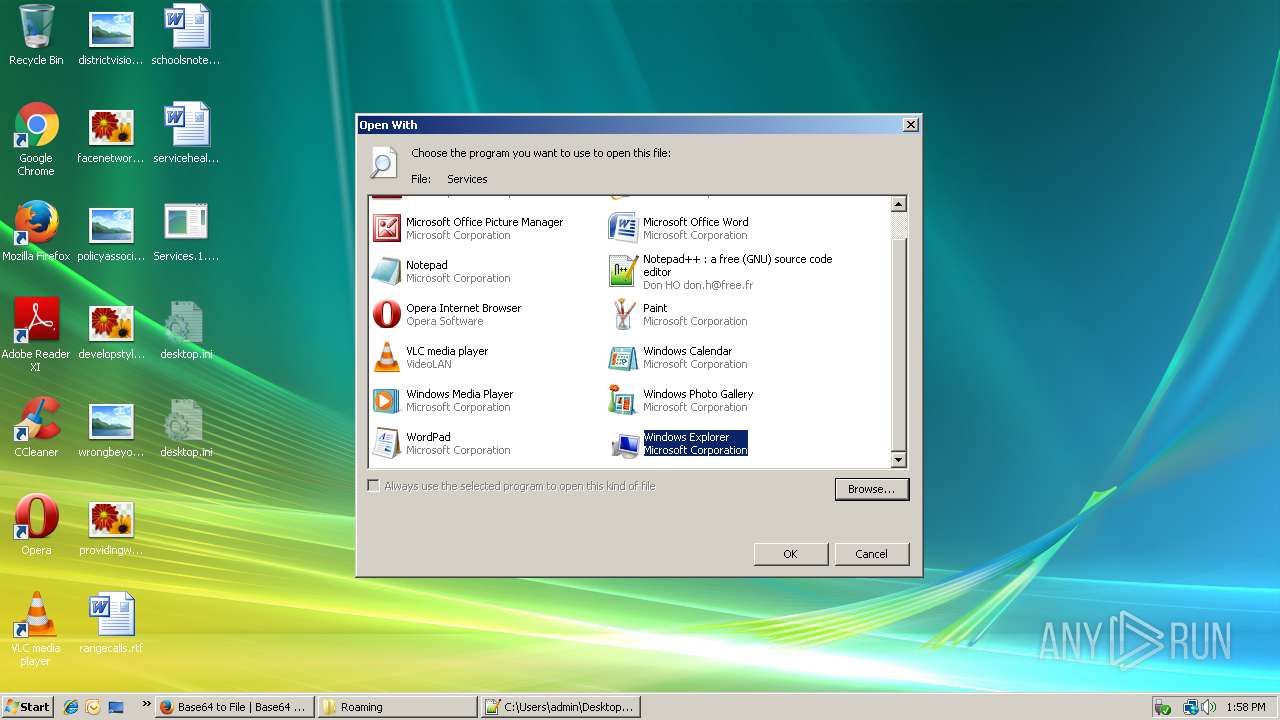Click the Show Desktop quick launch icon
Viewport: 1280px width, 720px height.
pyautogui.click(x=116, y=707)
